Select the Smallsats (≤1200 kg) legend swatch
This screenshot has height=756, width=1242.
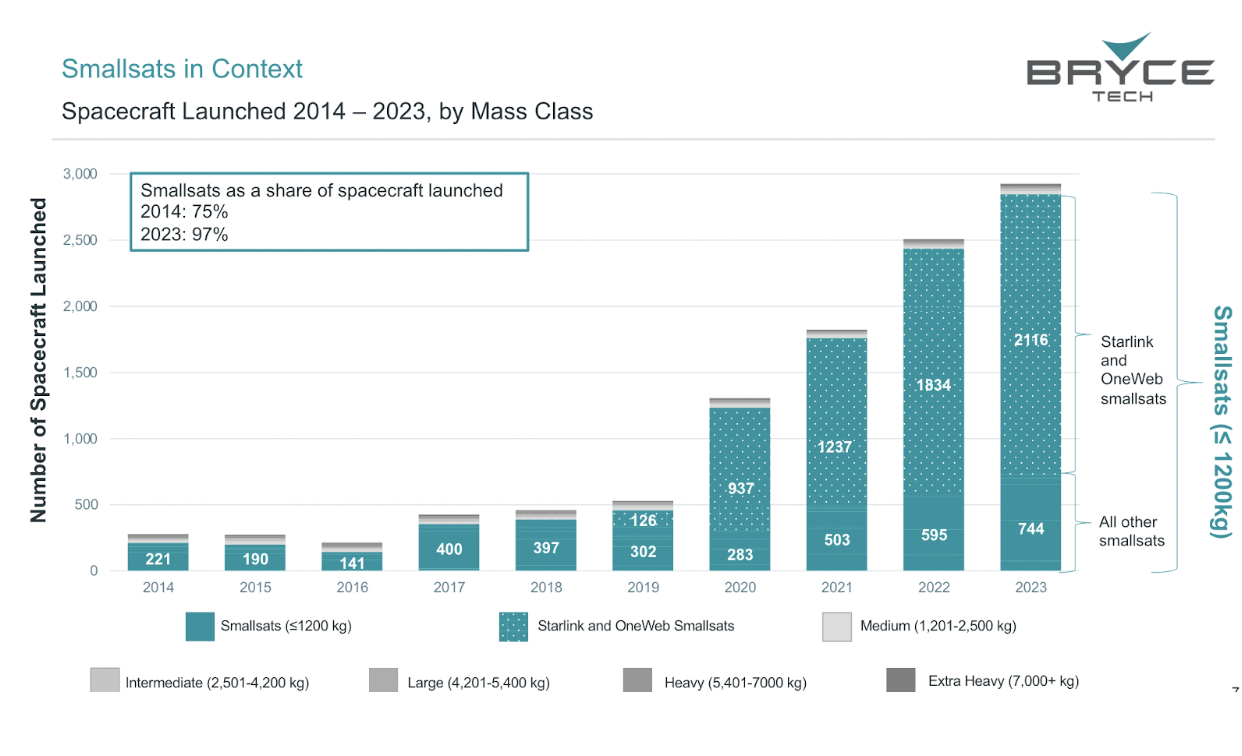(201, 625)
